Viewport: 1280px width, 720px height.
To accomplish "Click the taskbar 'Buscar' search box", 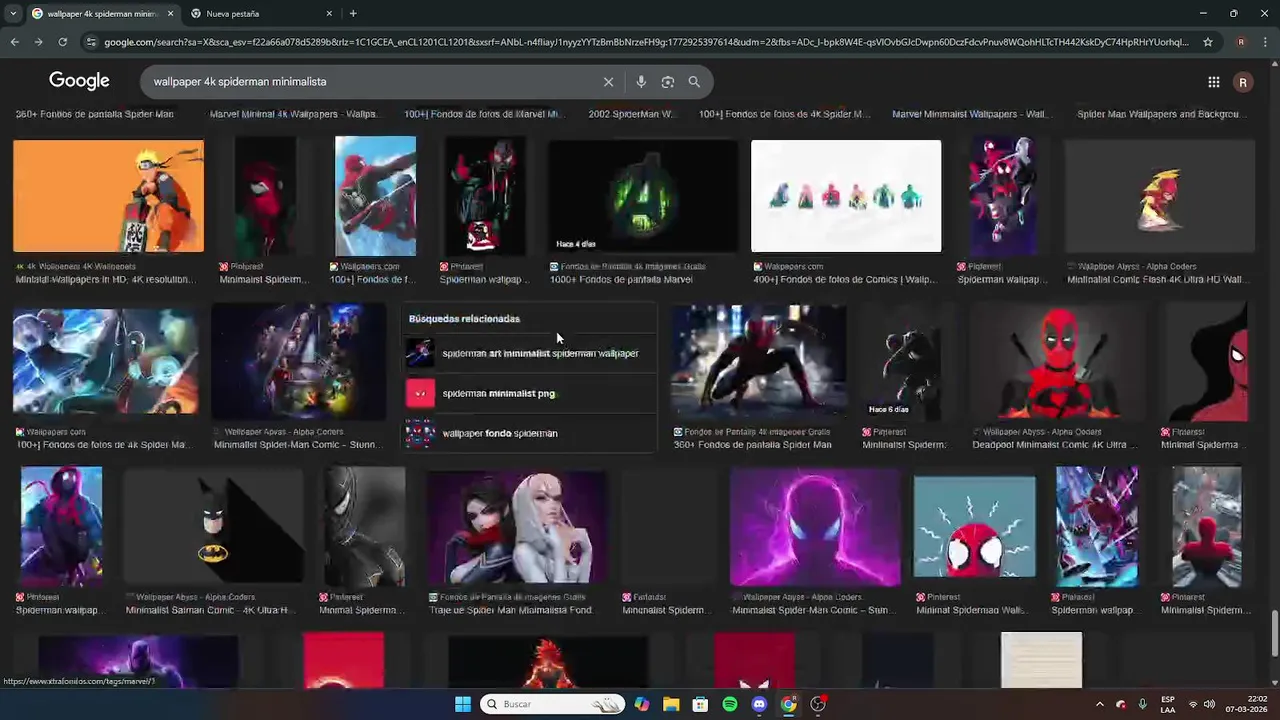I will click(552, 704).
